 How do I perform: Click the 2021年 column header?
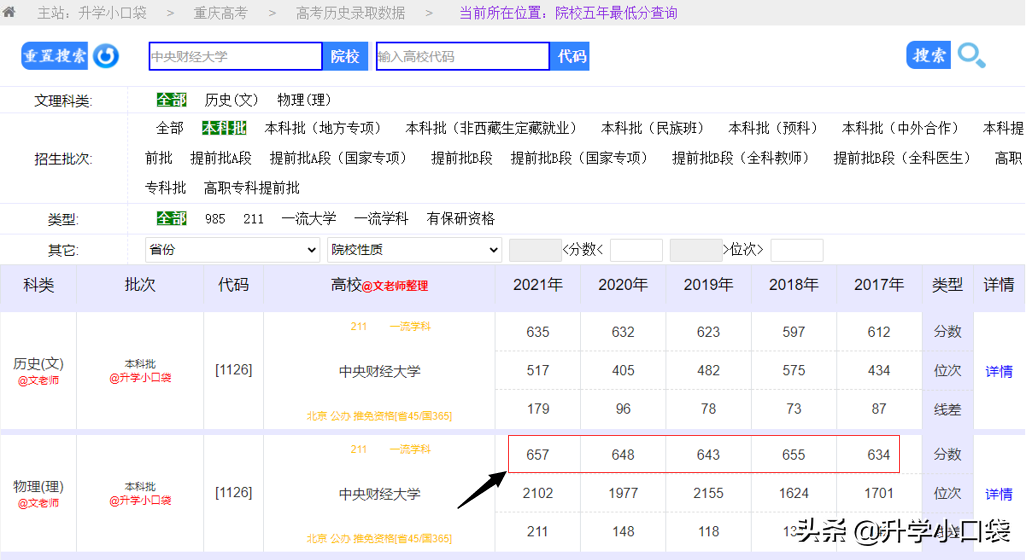(538, 285)
